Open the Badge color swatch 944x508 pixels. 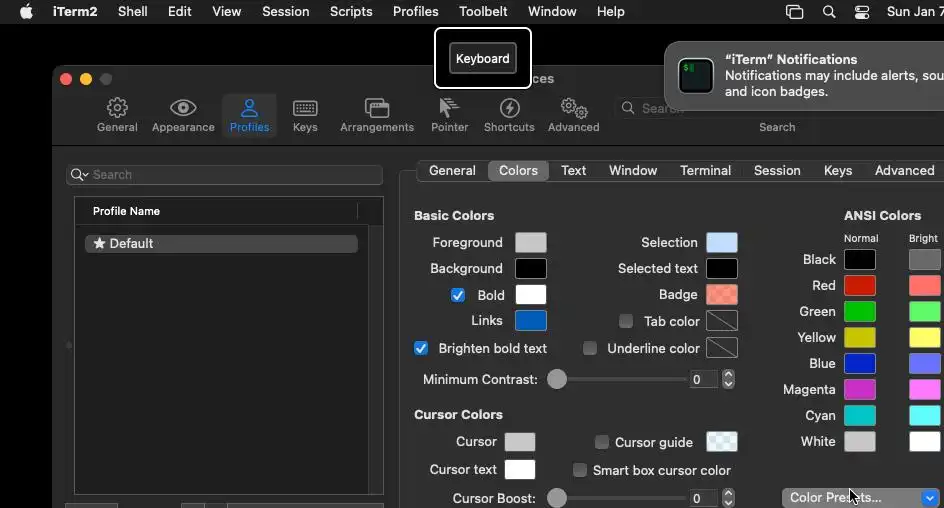(722, 295)
